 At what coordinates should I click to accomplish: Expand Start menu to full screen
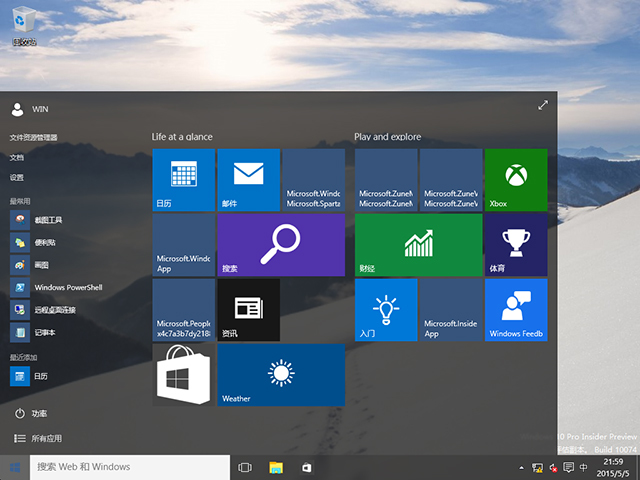click(543, 105)
